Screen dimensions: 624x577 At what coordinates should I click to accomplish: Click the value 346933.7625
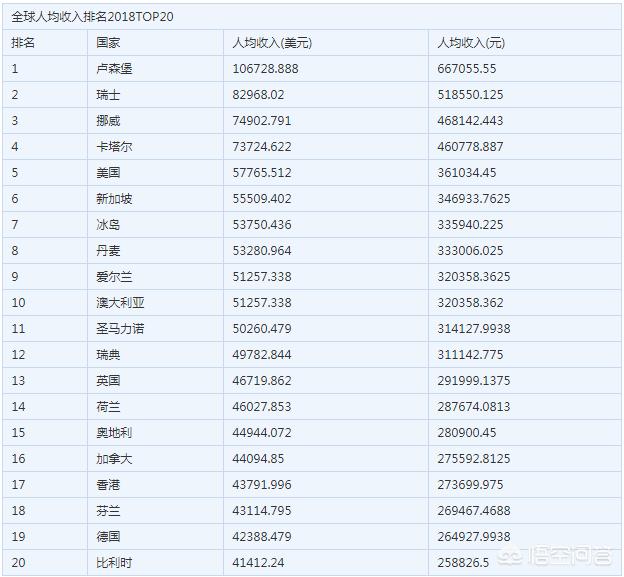(474, 199)
